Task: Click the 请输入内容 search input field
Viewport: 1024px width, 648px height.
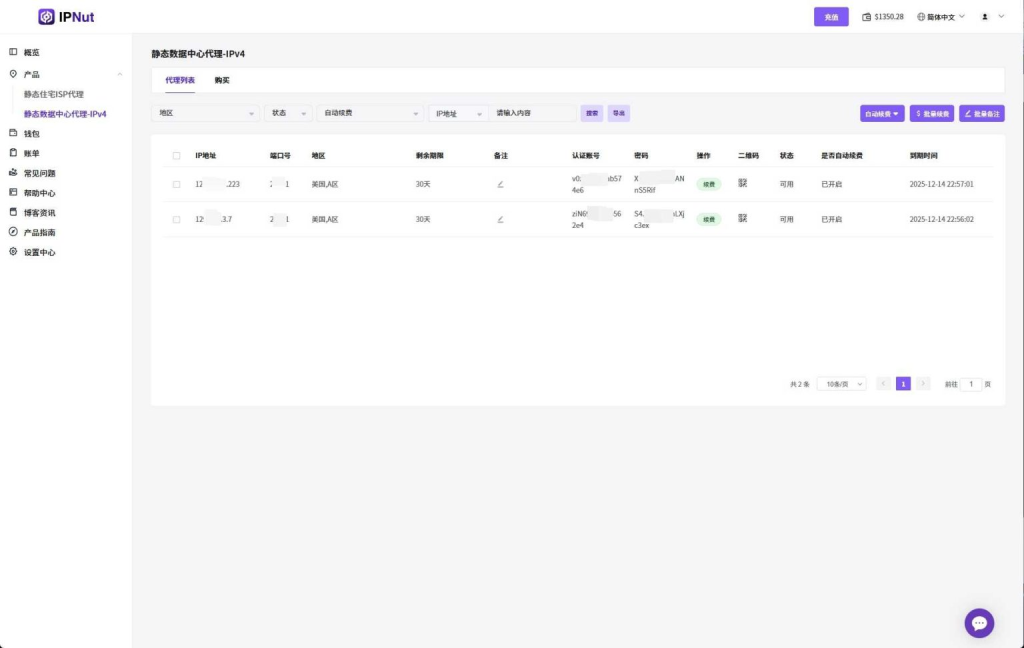Action: [533, 113]
